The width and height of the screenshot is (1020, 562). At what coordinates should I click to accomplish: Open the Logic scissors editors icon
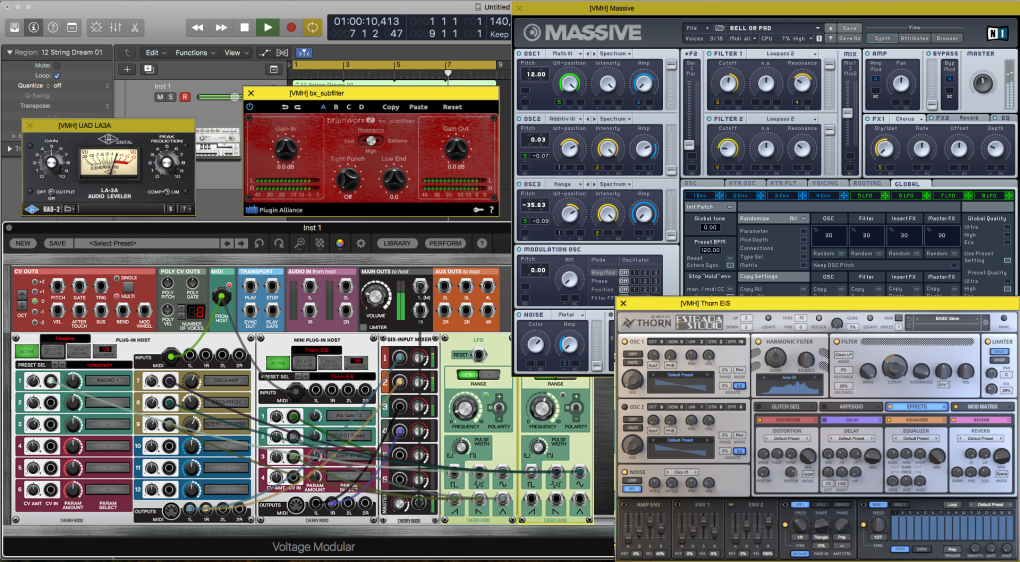coord(134,27)
